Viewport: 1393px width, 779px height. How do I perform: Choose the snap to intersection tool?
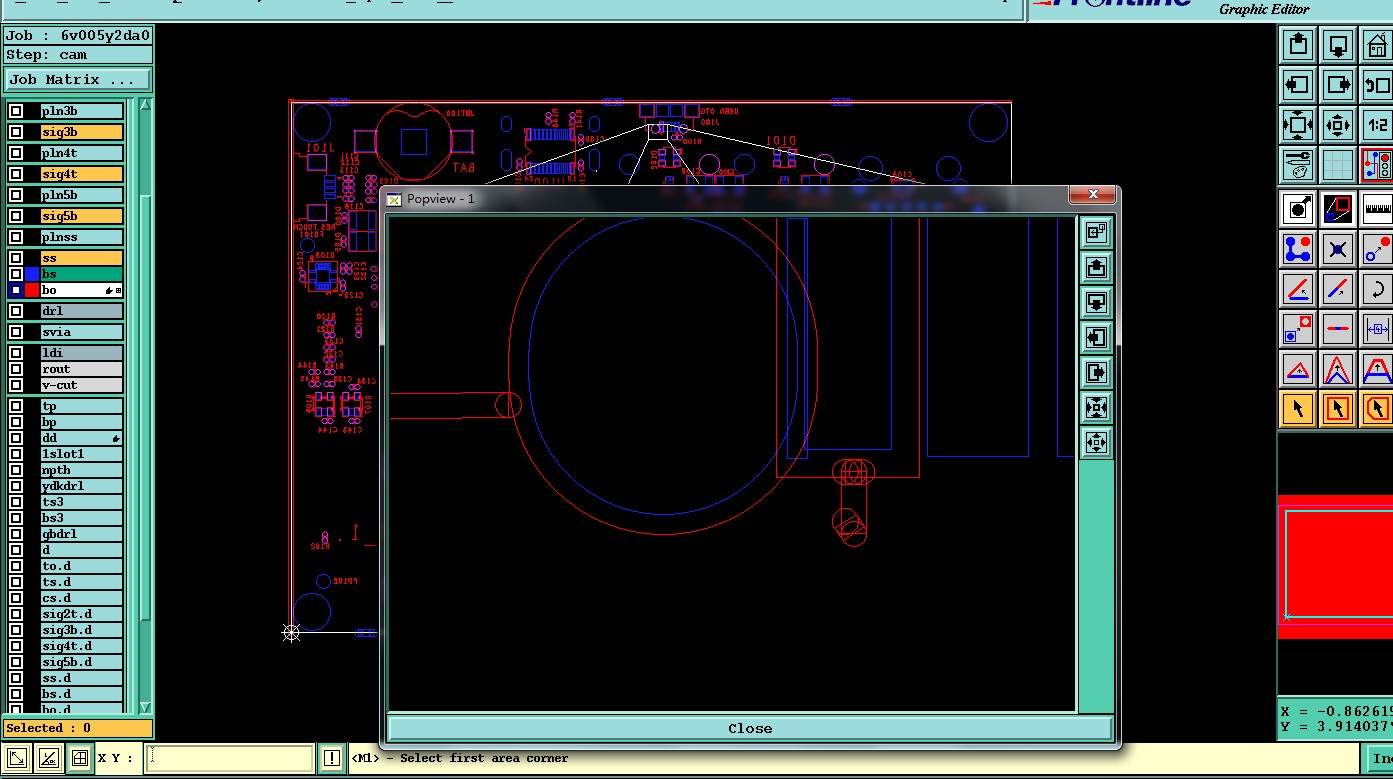point(1338,249)
